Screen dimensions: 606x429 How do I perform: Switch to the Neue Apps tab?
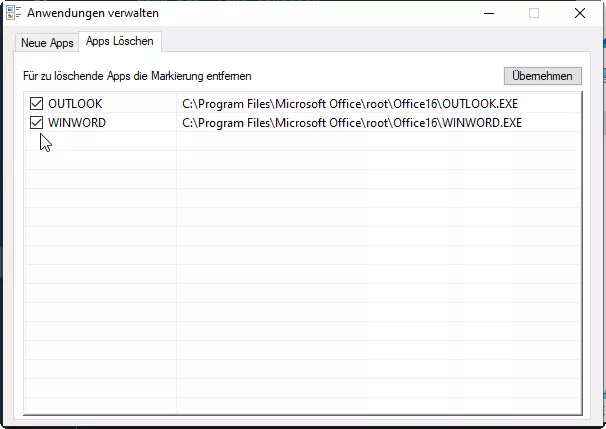tap(47, 43)
